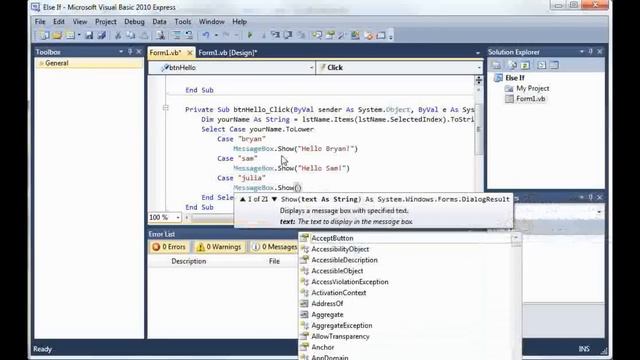This screenshot has height=360, width=640.
Task: Click the Redo arrow icon
Action: tap(226, 36)
